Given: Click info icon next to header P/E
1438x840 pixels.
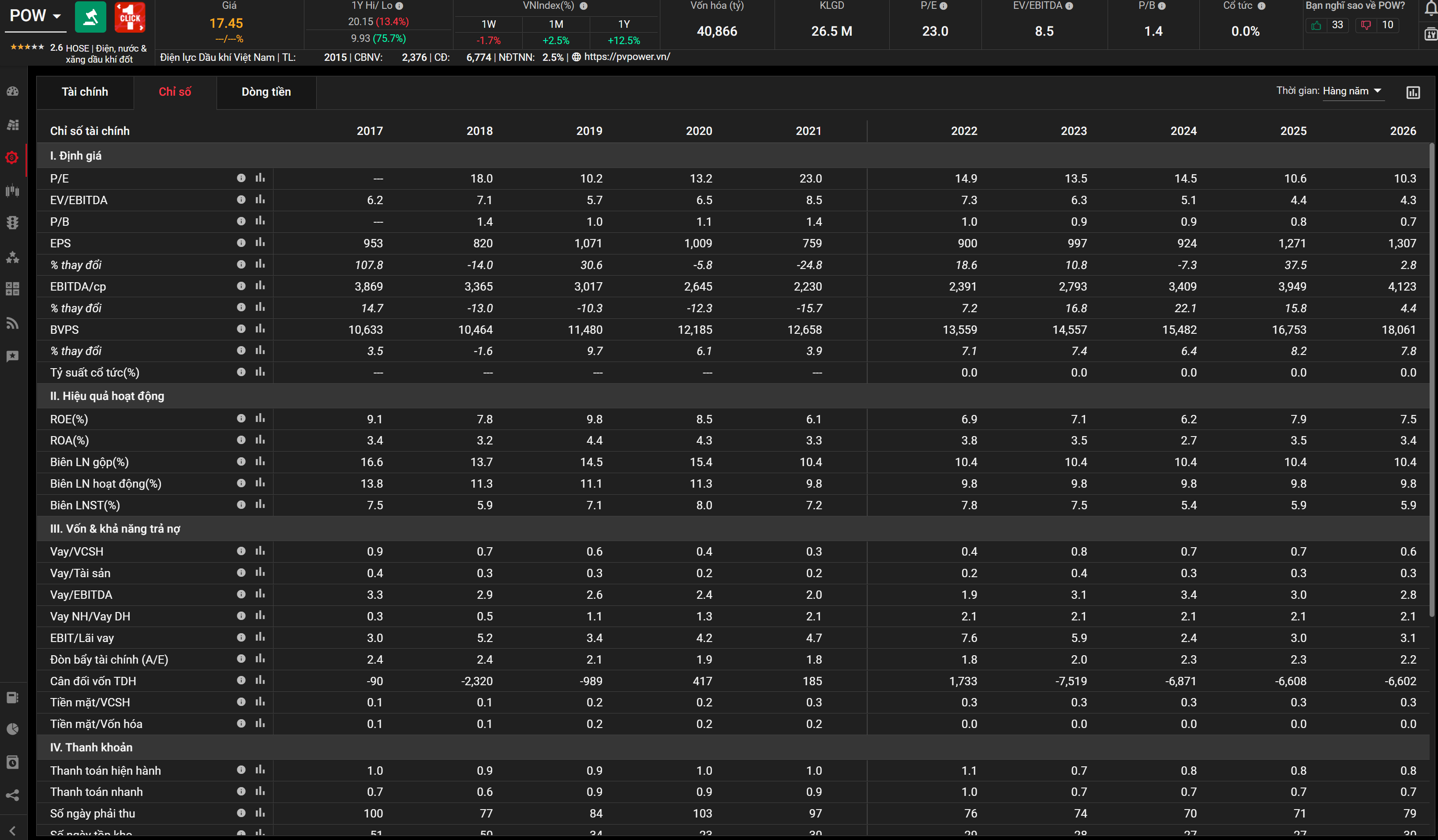Looking at the screenshot, I should point(944,6).
